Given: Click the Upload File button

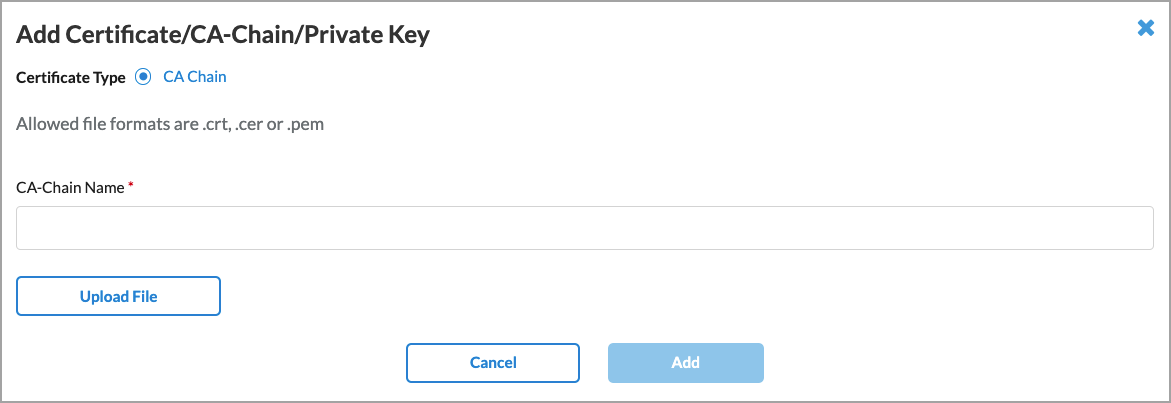Looking at the screenshot, I should [x=118, y=296].
